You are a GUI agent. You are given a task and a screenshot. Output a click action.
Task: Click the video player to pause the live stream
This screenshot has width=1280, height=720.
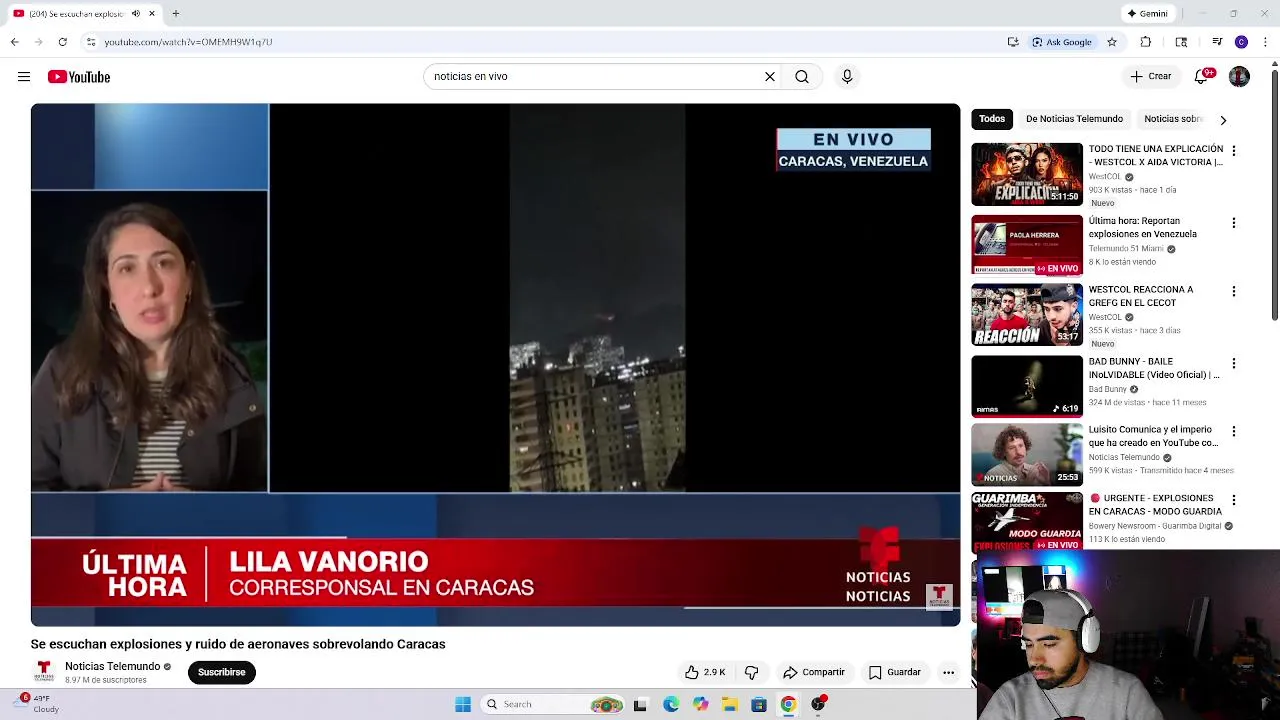[495, 365]
